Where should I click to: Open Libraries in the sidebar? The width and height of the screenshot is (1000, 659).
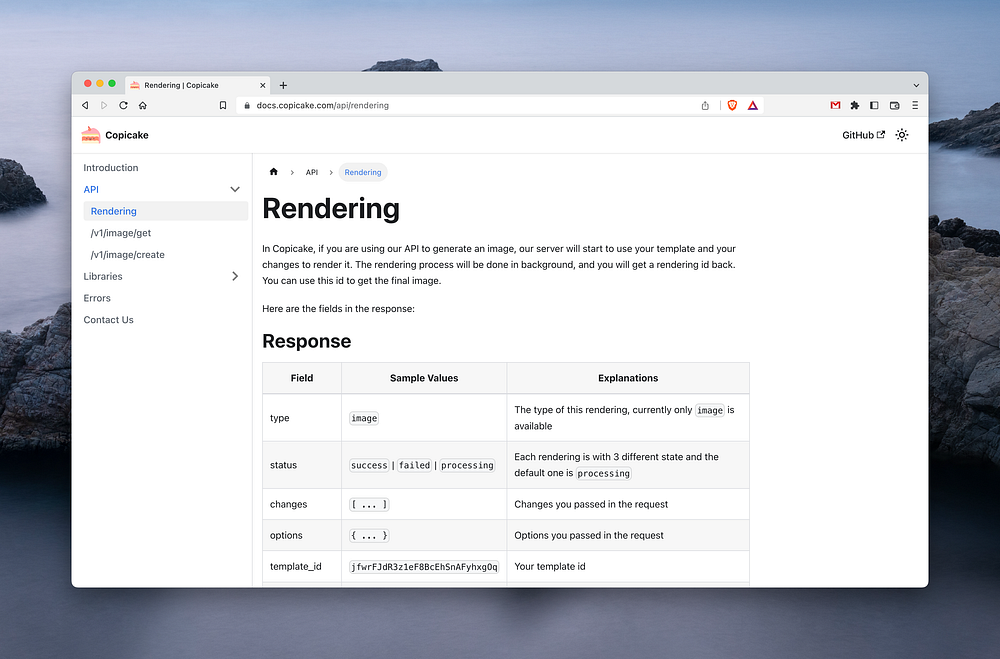point(103,276)
